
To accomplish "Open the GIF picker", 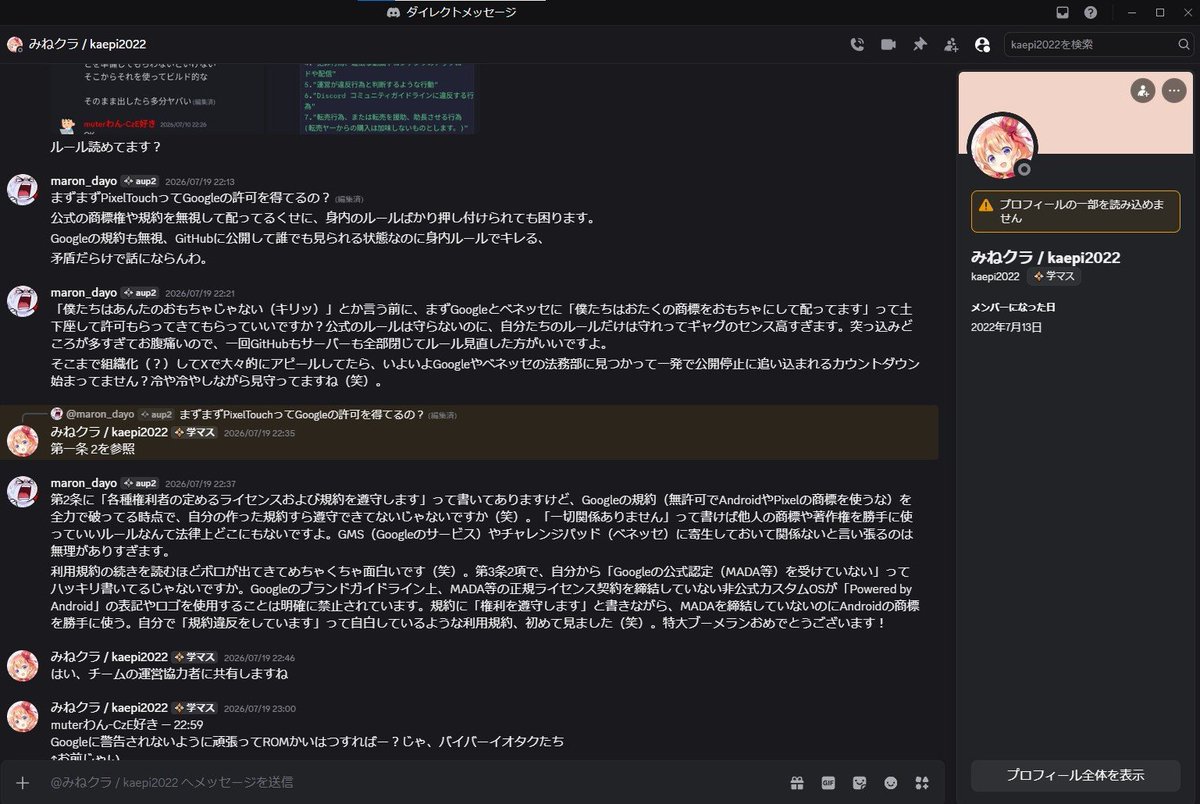I will pyautogui.click(x=828, y=782).
